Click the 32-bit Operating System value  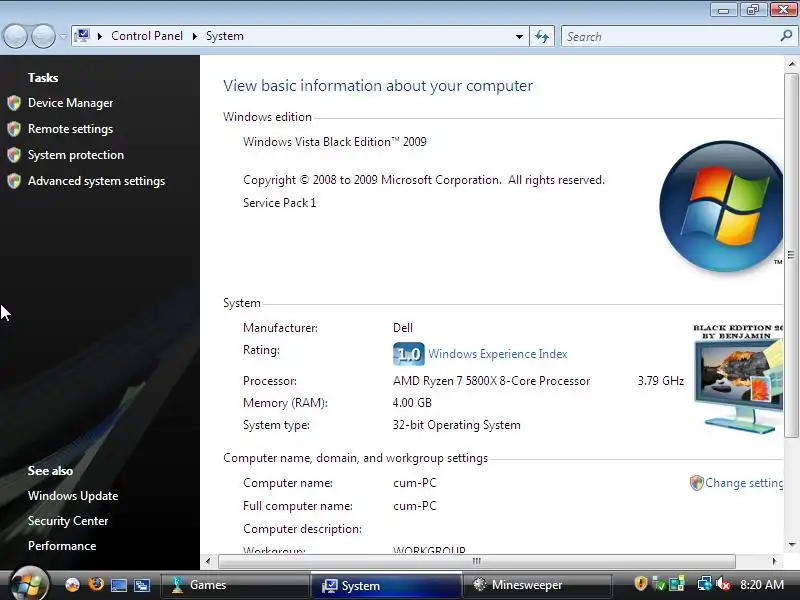[x=457, y=425]
